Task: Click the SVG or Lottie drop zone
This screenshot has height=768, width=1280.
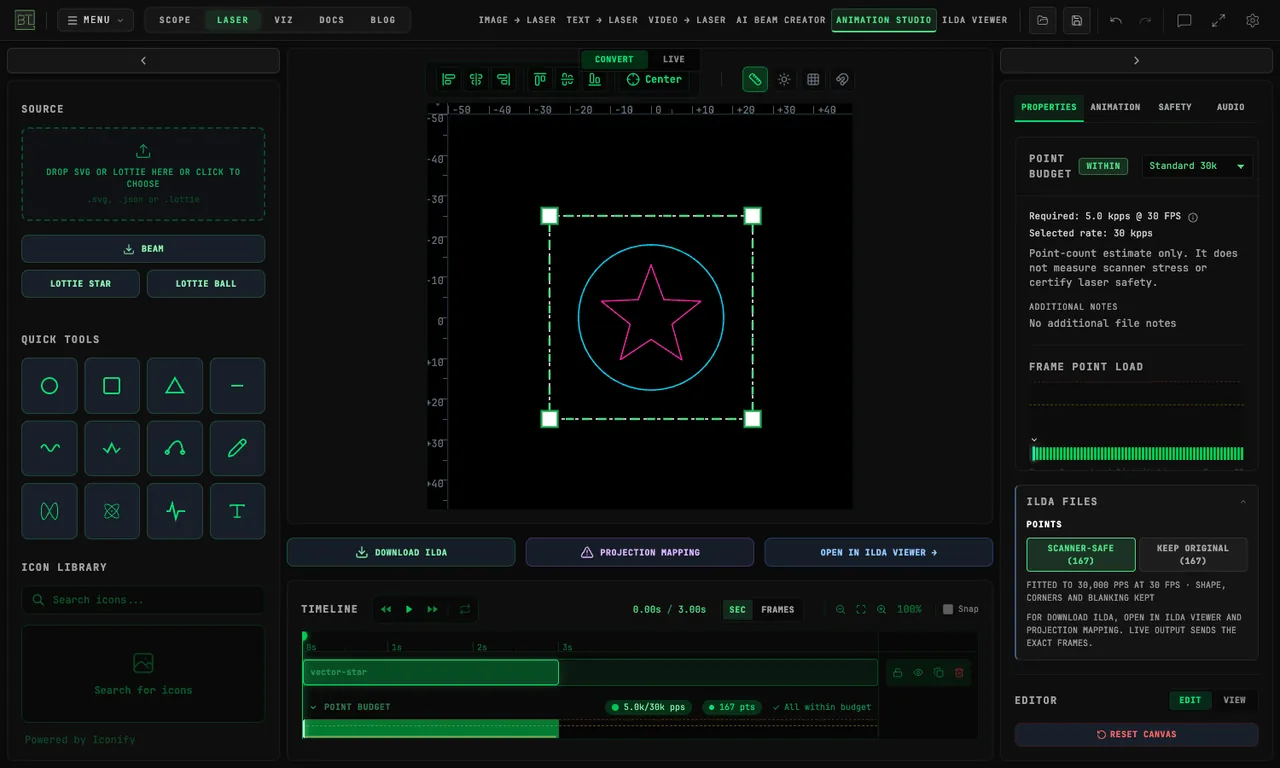Action: (x=143, y=174)
